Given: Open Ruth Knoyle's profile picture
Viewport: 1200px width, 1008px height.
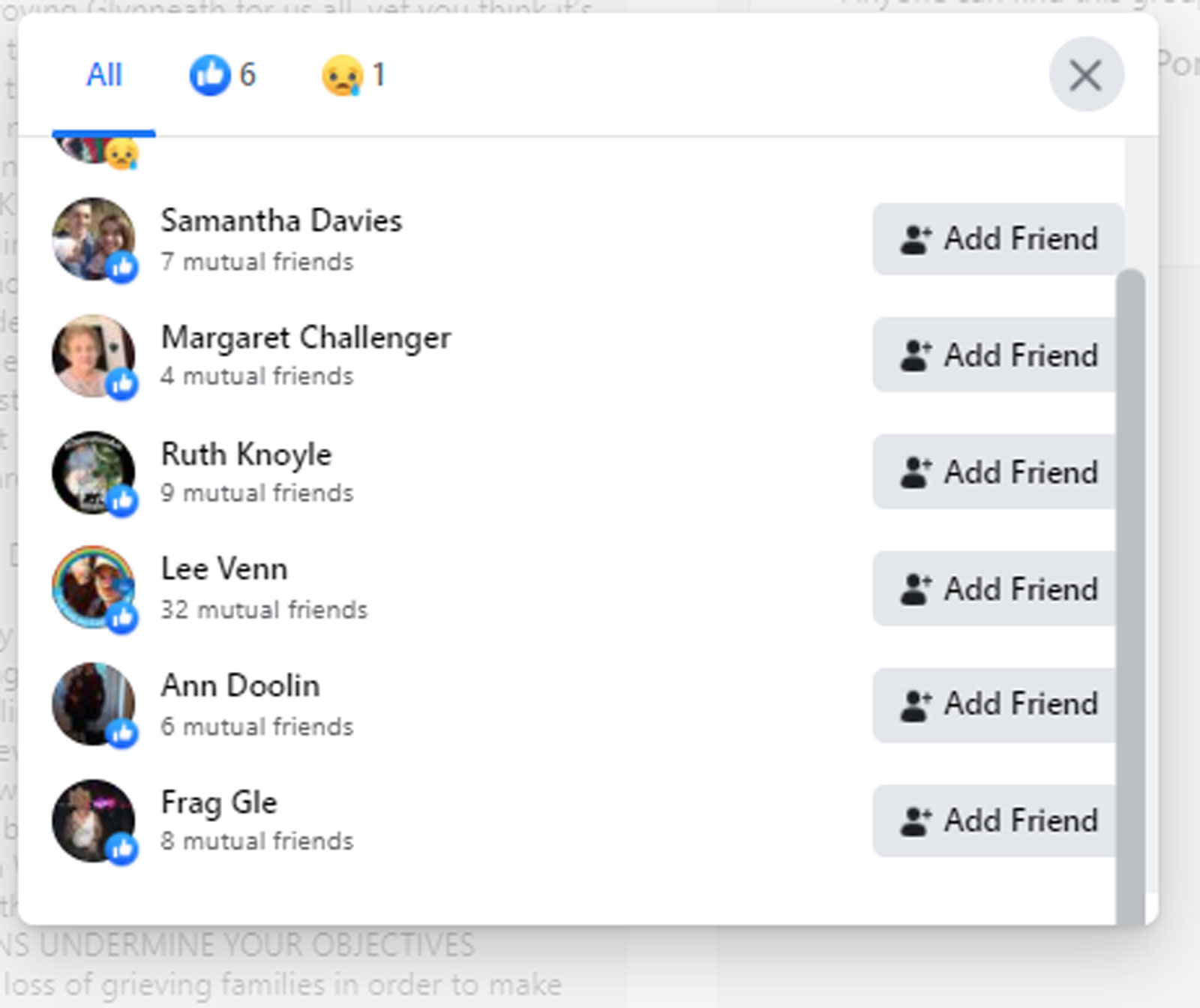Looking at the screenshot, I should pyautogui.click(x=93, y=472).
